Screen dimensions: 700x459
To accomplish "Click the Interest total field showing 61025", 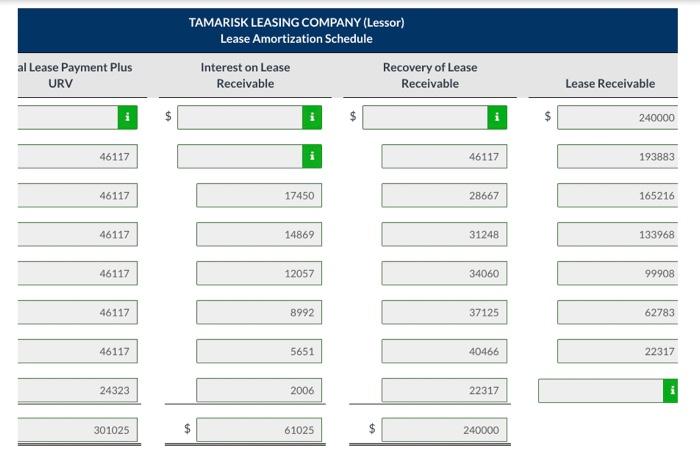I will 259,430.
